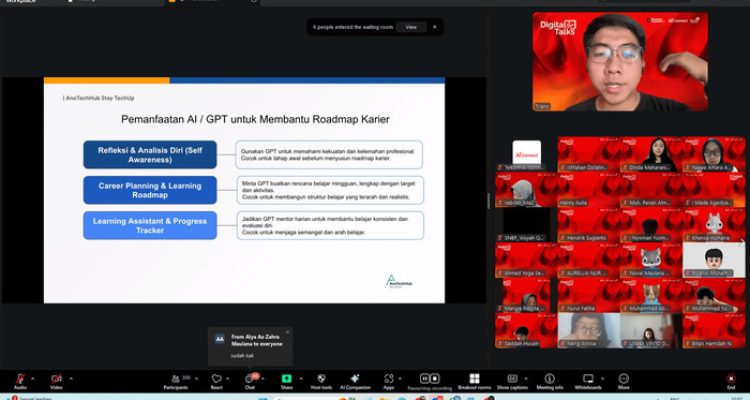Screen dimensions: 750x400
Task: Dismiss the waiting room notification
Action: tap(435, 27)
